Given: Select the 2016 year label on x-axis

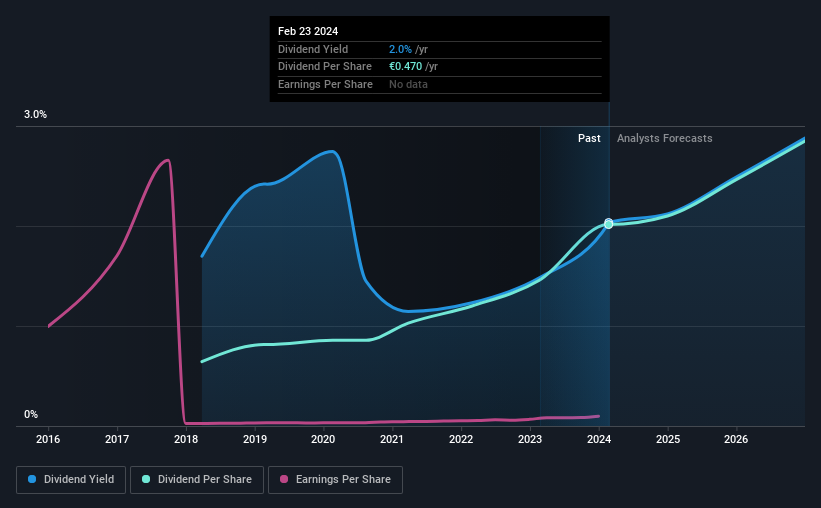Looking at the screenshot, I should [x=48, y=439].
